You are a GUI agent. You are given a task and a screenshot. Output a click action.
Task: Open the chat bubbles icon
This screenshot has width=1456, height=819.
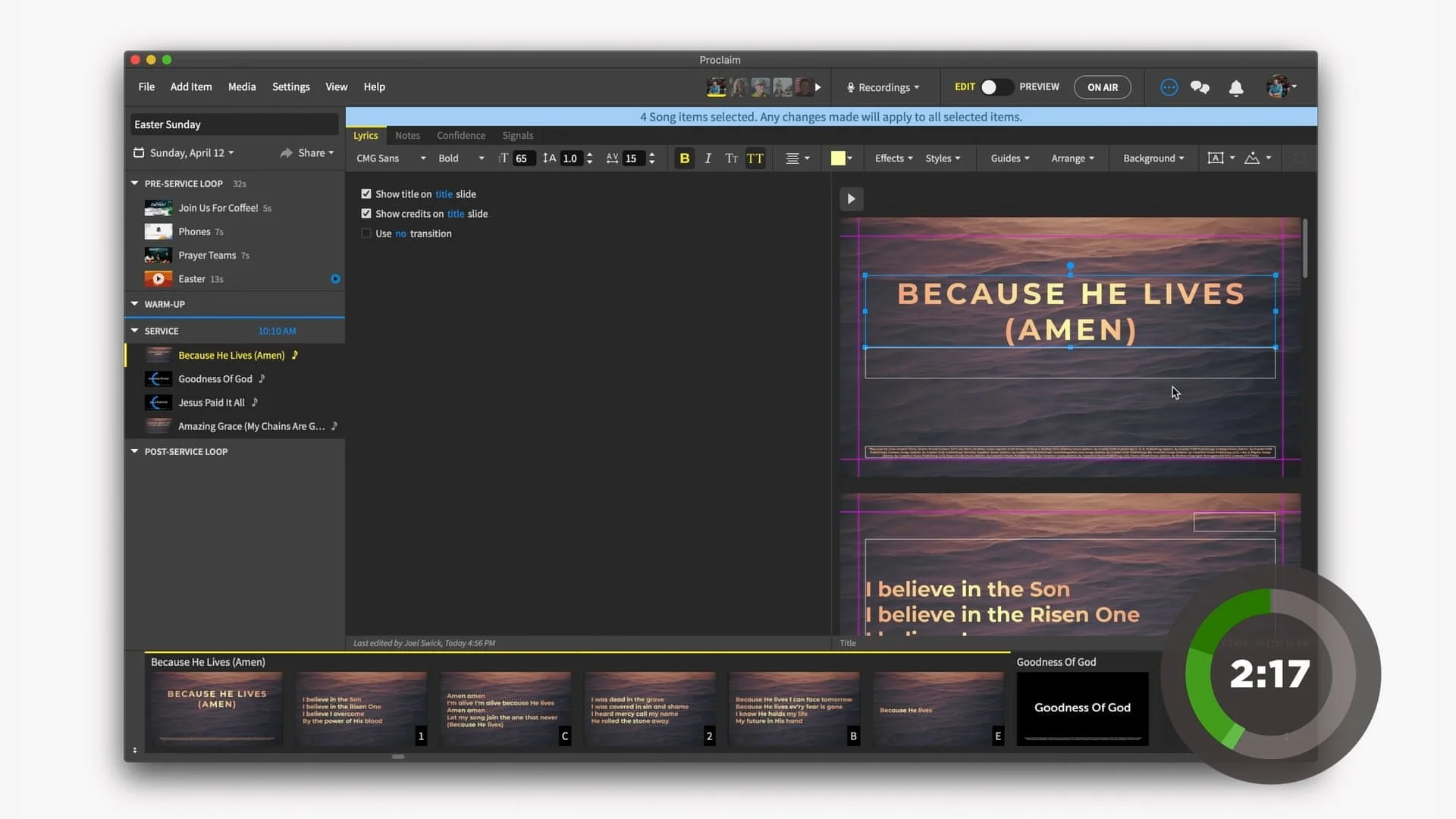coord(1200,87)
